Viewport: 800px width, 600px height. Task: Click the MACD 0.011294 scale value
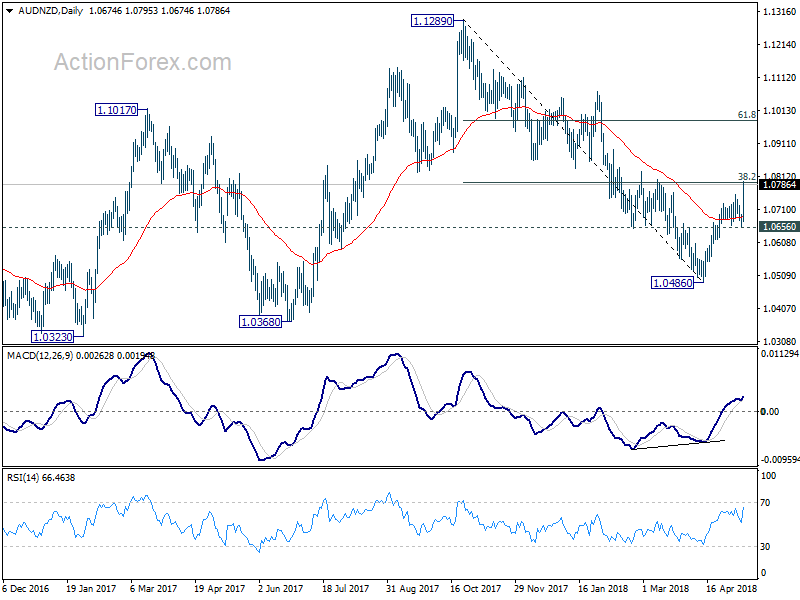[779, 354]
